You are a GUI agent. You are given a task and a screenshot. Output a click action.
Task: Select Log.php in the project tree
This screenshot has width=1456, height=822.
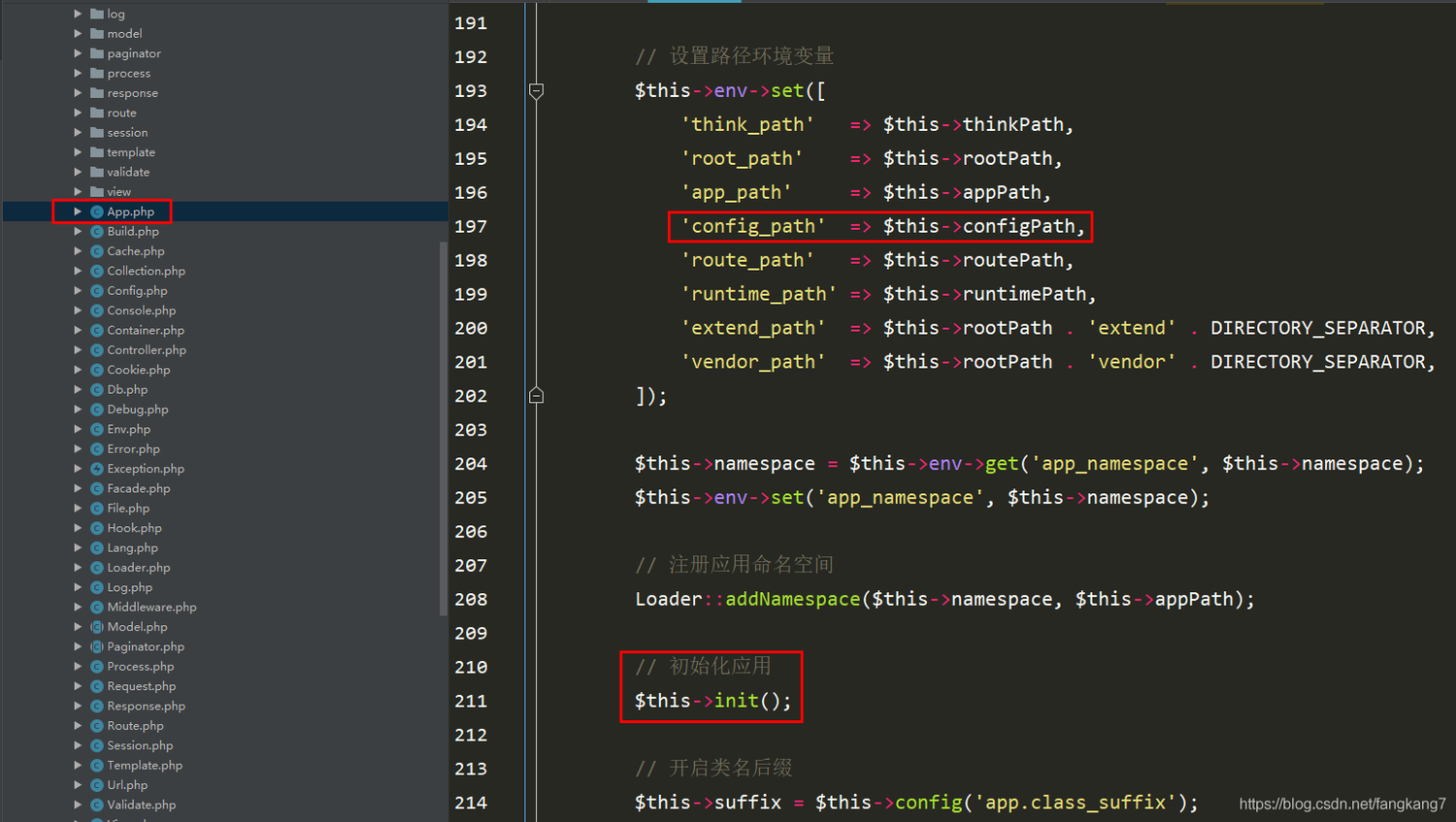(130, 587)
